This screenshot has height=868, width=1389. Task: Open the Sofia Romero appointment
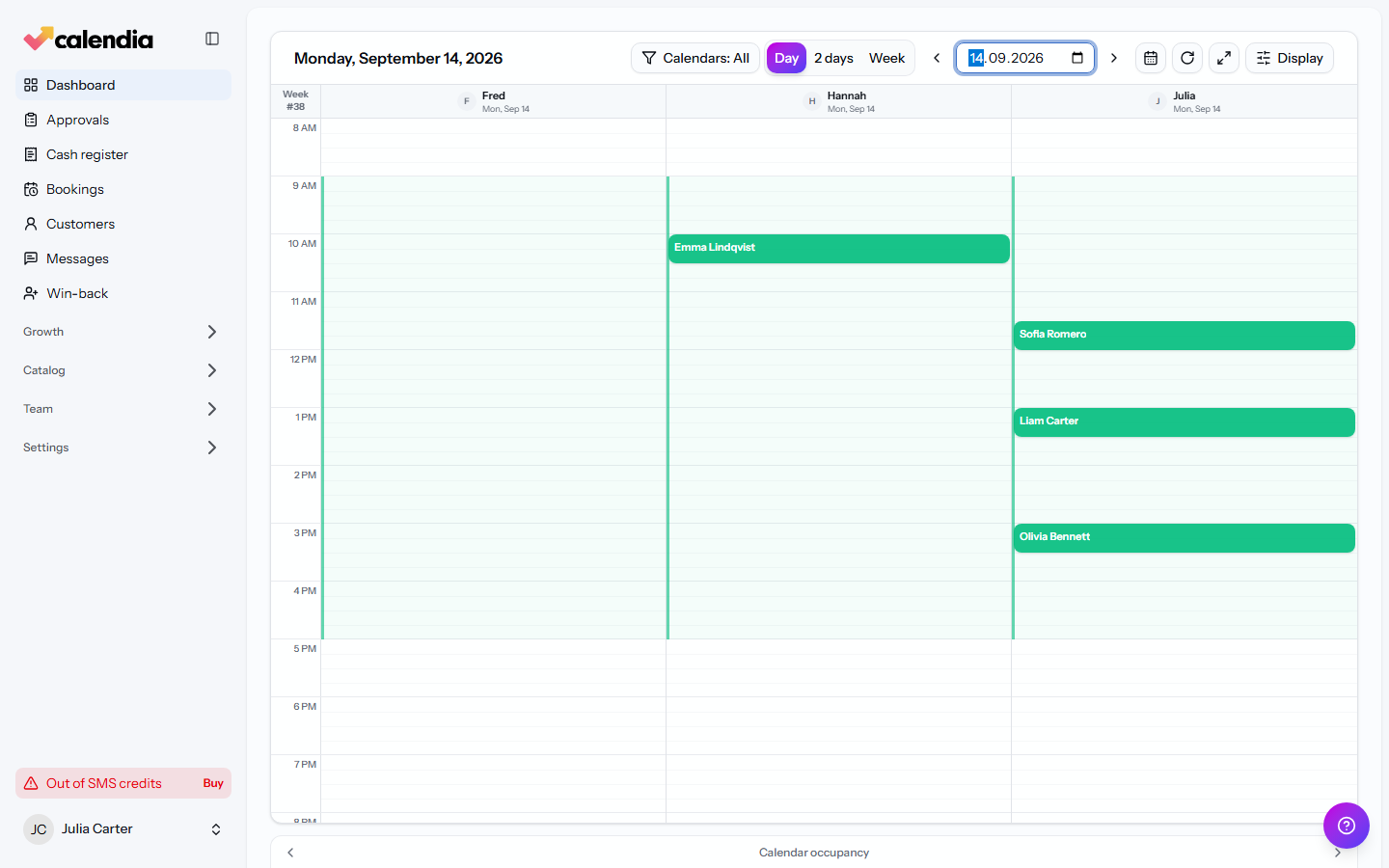(x=1185, y=336)
